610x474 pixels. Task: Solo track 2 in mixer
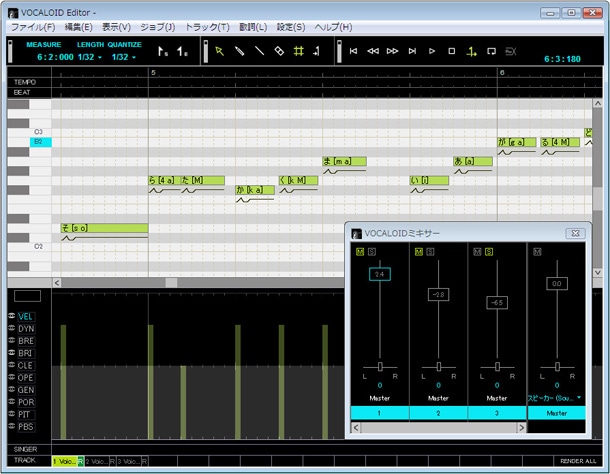pyautogui.click(x=431, y=251)
